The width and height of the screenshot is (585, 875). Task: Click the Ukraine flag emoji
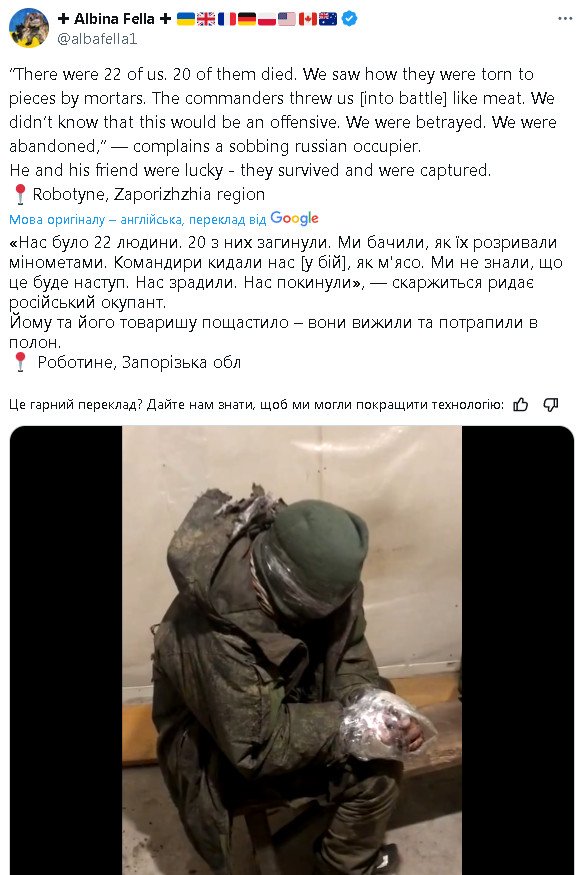pos(185,19)
